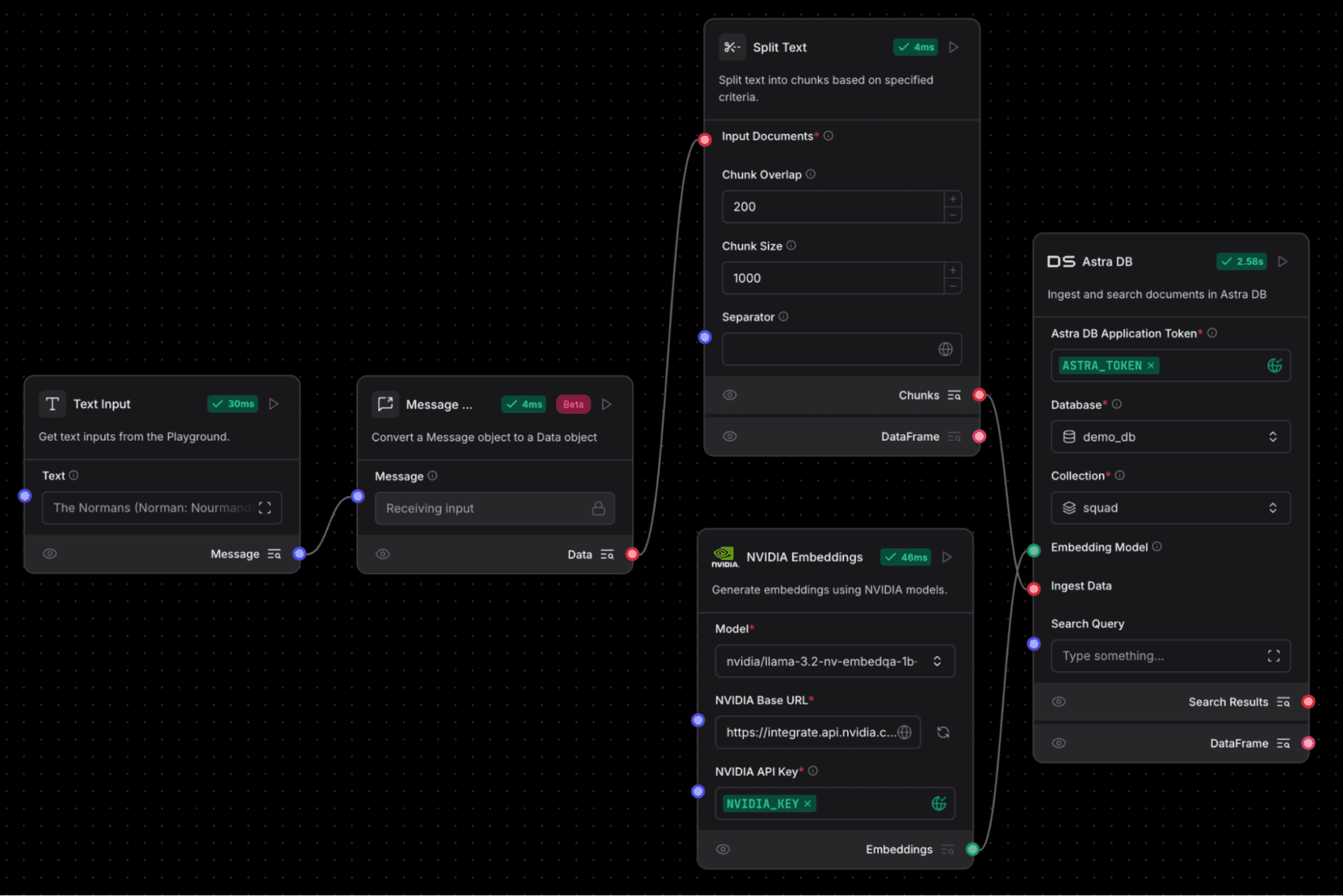This screenshot has height=896, width=1343.
Task: Click the Text Input "T" icon
Action: point(52,404)
